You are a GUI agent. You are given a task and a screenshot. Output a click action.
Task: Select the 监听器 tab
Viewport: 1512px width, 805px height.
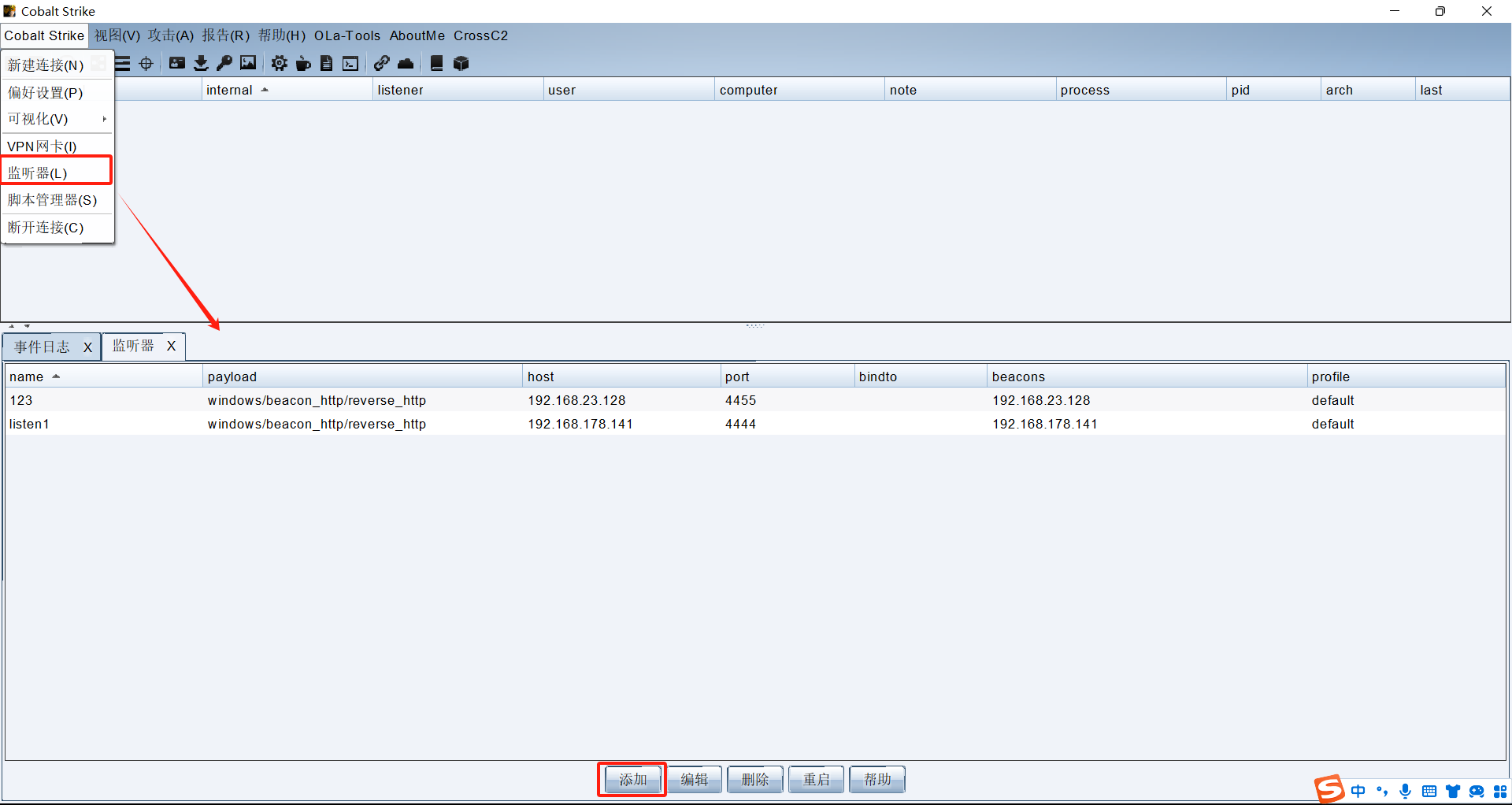coord(133,346)
